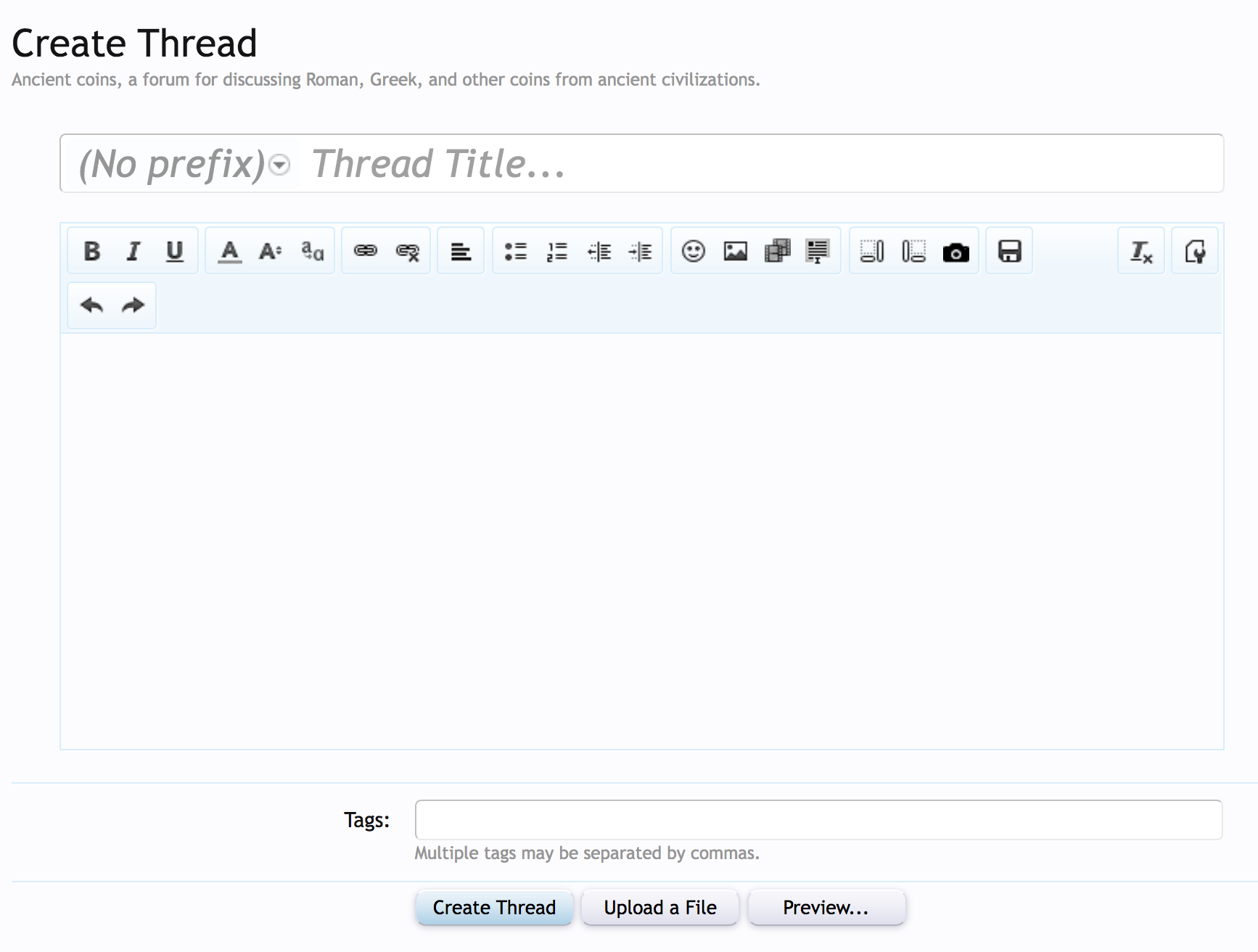Open the text alignment menu
This screenshot has width=1258, height=952.
pos(461,251)
